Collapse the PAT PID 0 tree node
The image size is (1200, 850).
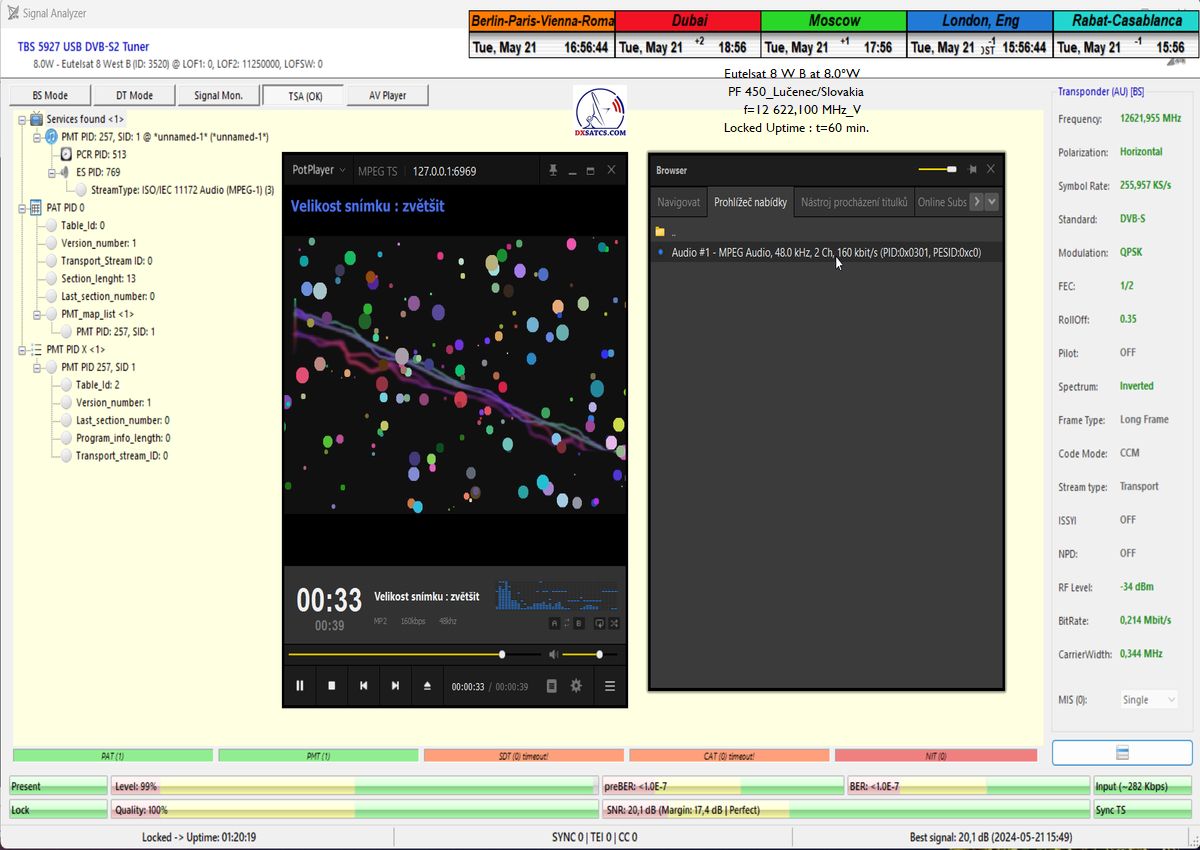click(23, 208)
